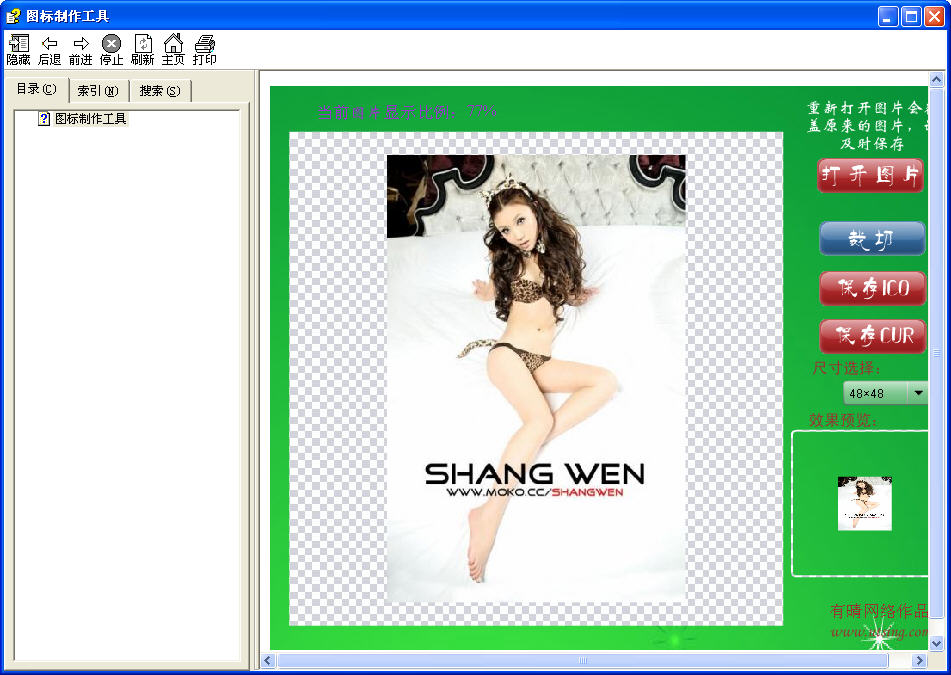Click the vertical scrollbar thumb
The height and width of the screenshot is (675, 951).
(936, 353)
